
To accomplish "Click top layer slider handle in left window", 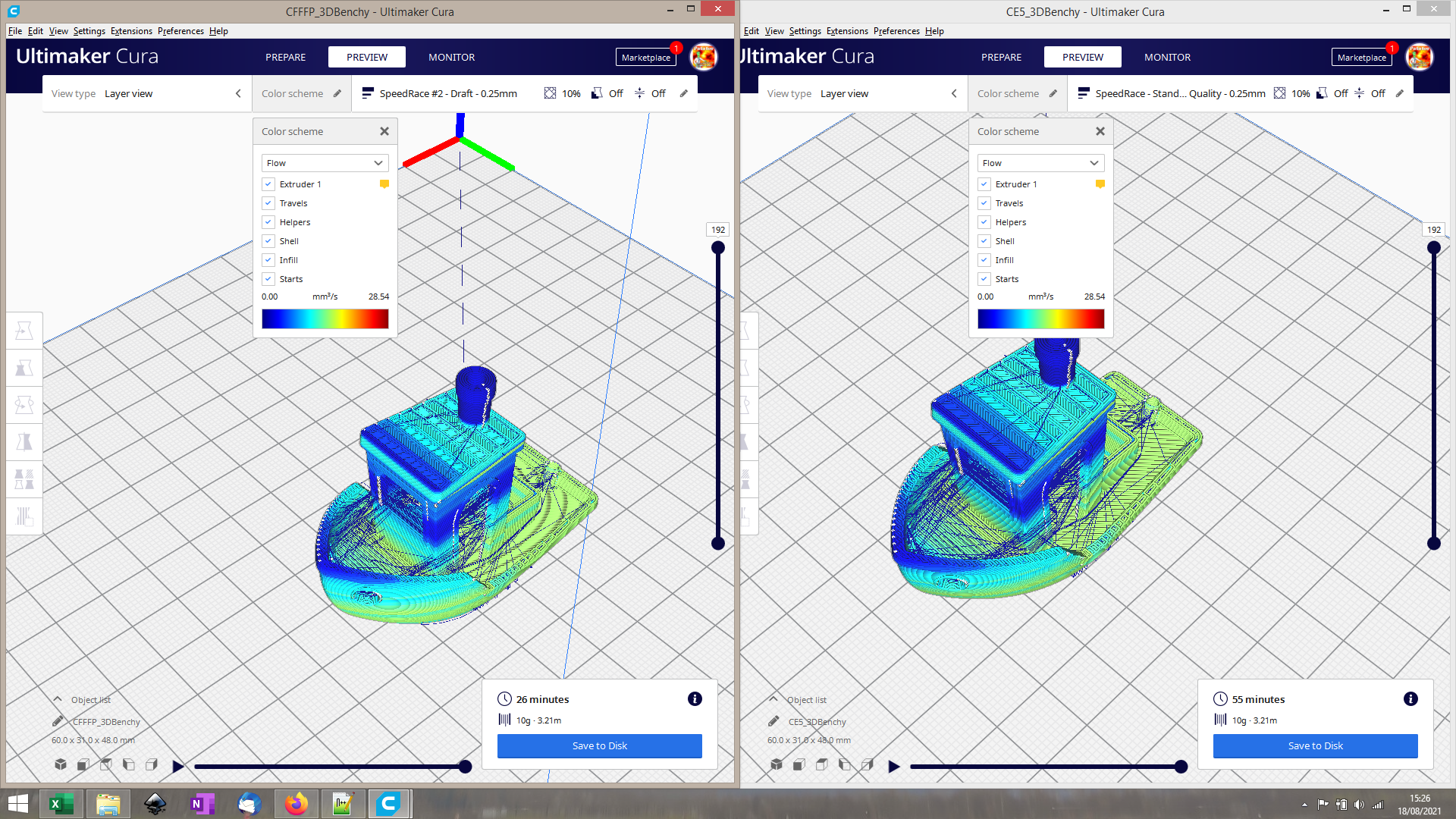I will [x=718, y=247].
